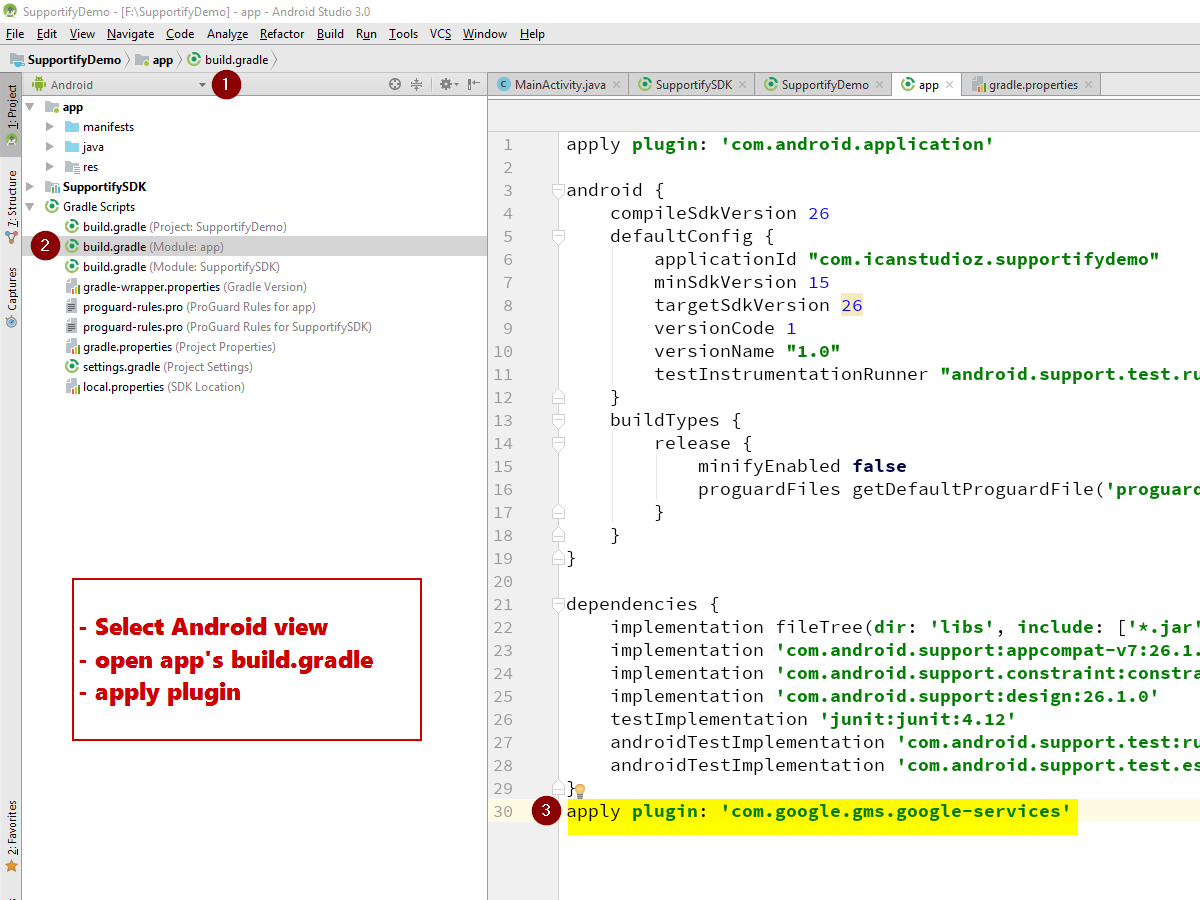Screen dimensions: 1200x900
Task: Click the google-services apply plugin line
Action: 819,811
